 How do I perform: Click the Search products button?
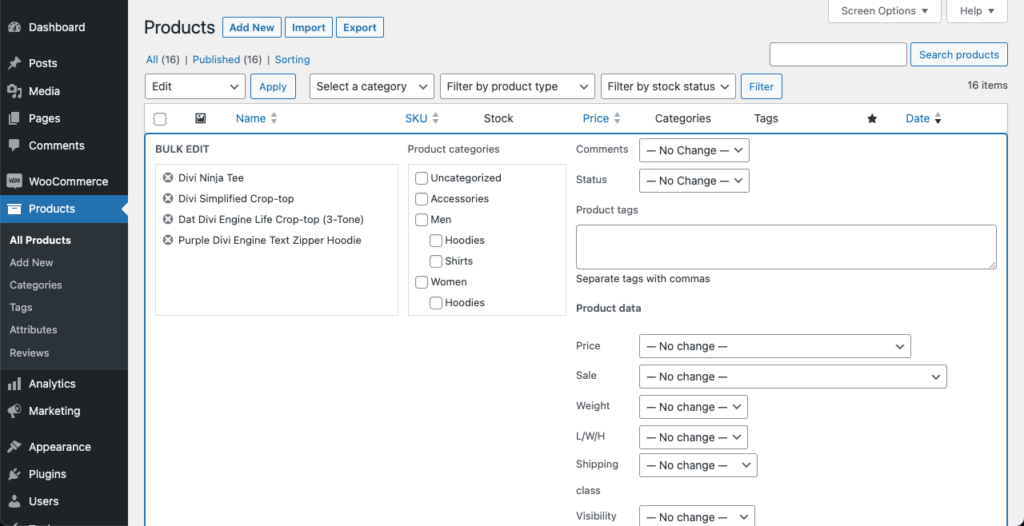click(x=959, y=55)
